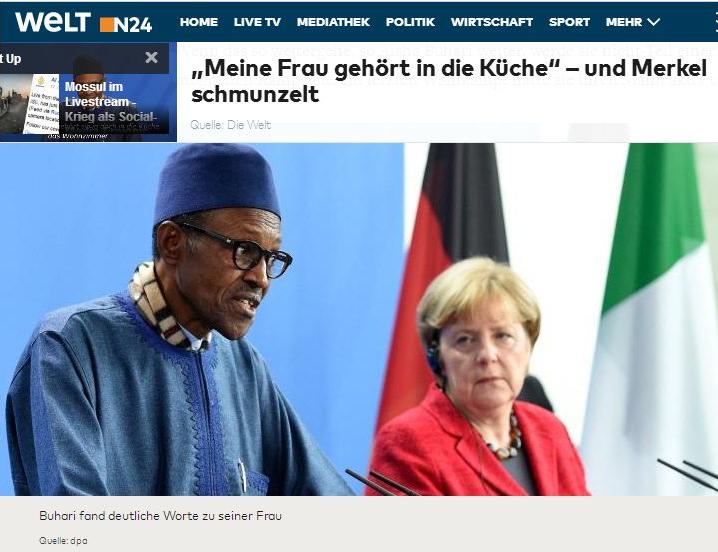Open the HOME menu item

tap(199, 22)
